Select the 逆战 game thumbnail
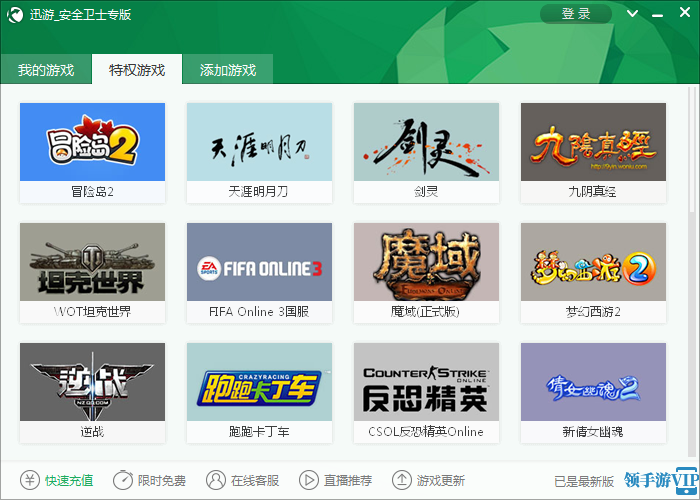The height and width of the screenshot is (500, 700). [x=92, y=382]
